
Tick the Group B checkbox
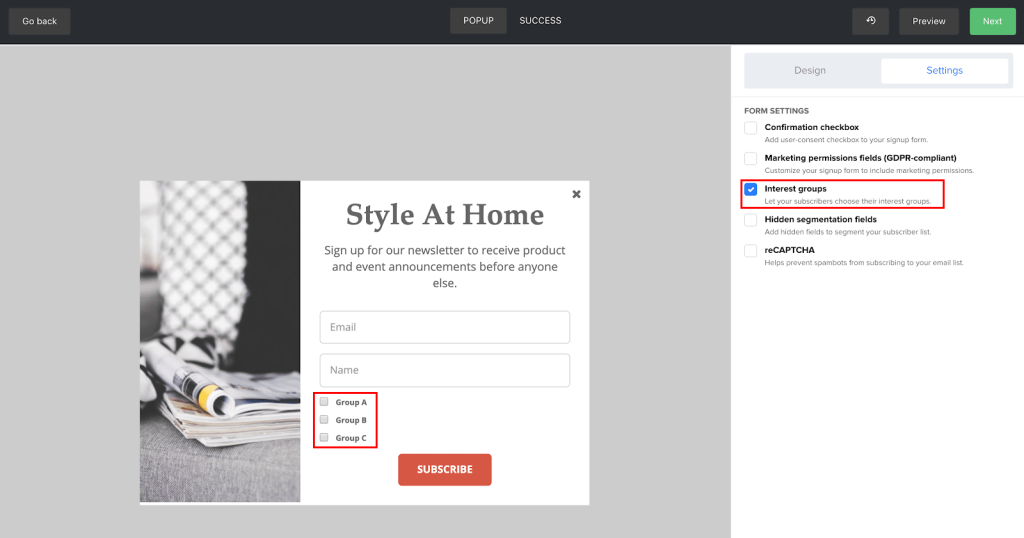point(324,420)
